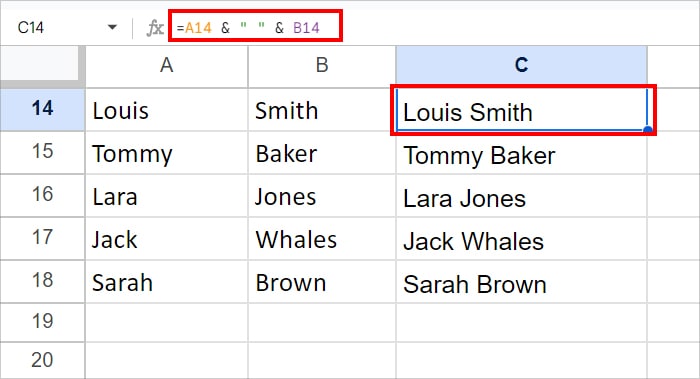Screen dimensions: 700x379
Task: Click the select-all corner box
Action: tap(41, 63)
